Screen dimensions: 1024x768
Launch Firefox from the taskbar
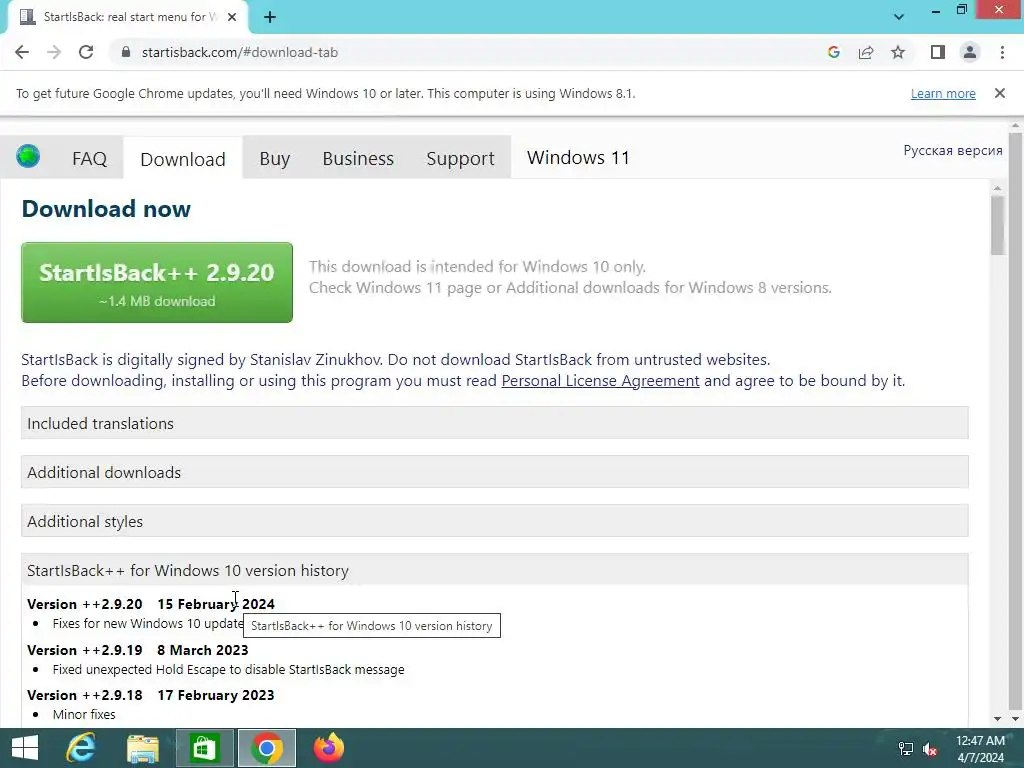click(x=328, y=748)
